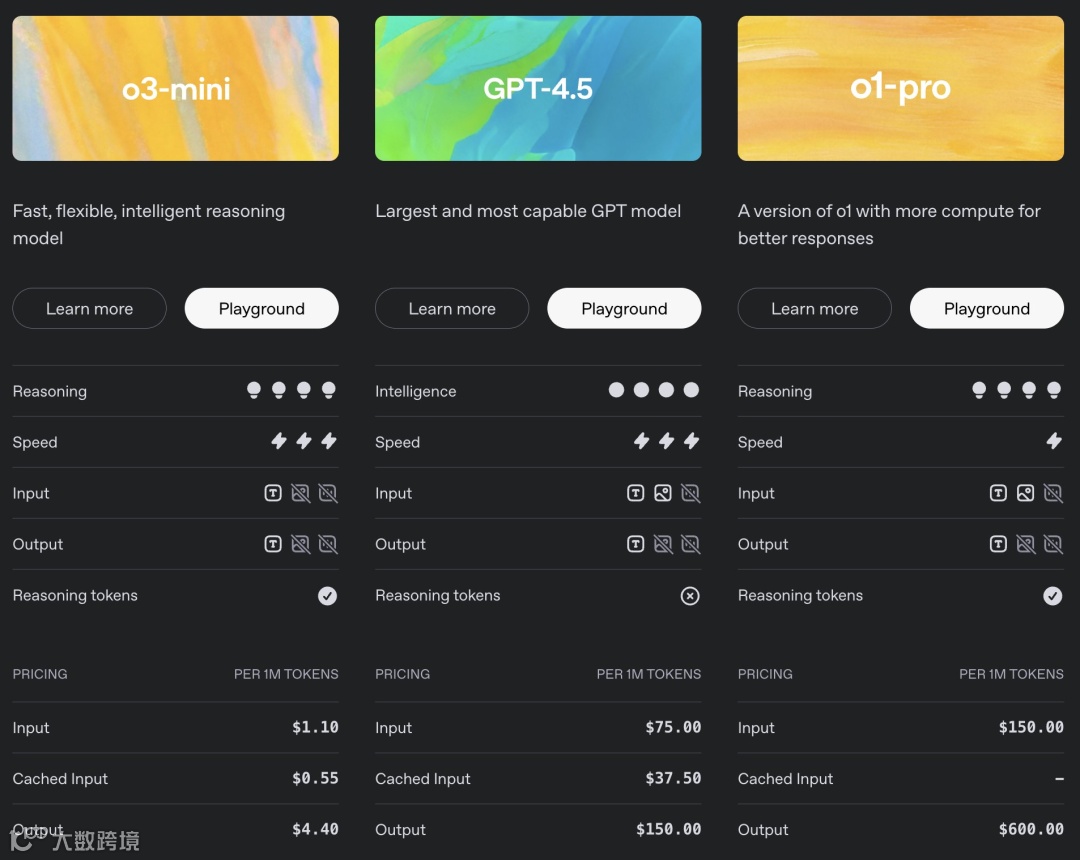Screen dimensions: 1080x860
Task: Click GPT-4.5 image input icon
Action: (663, 493)
